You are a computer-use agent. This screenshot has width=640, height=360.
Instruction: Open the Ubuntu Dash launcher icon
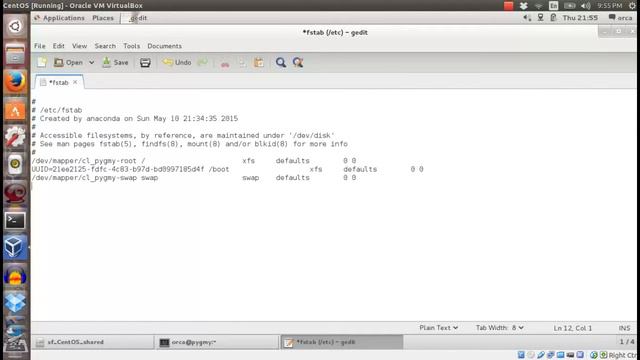click(x=15, y=27)
